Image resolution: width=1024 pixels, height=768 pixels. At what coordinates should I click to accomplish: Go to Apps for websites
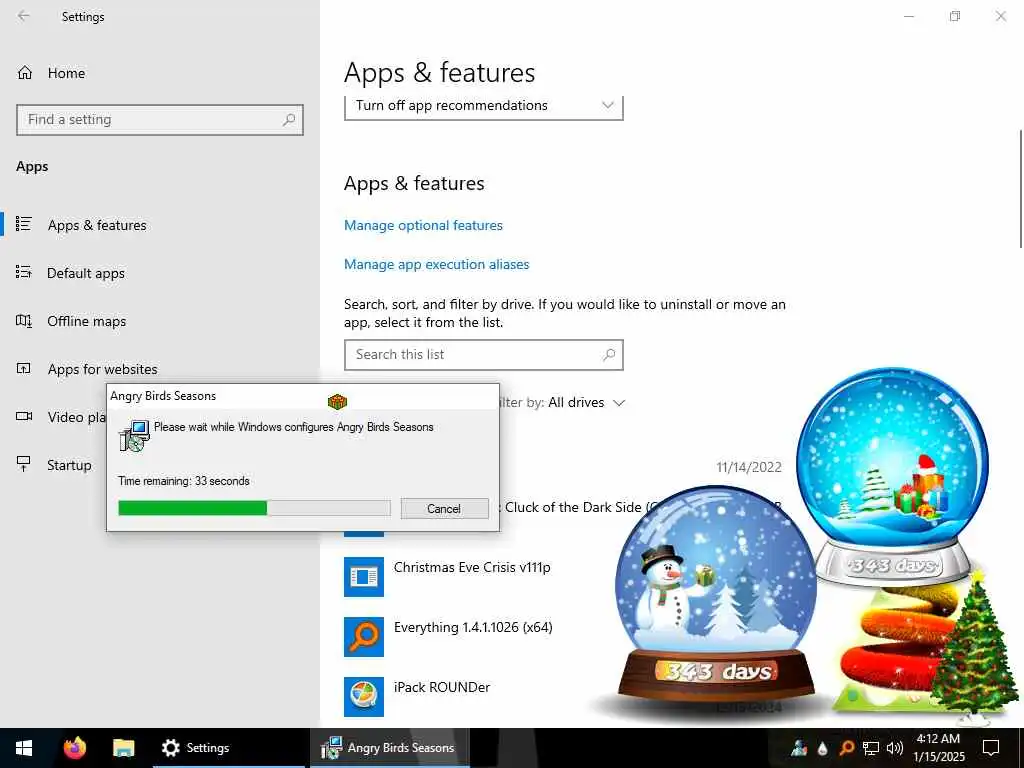tap(102, 369)
